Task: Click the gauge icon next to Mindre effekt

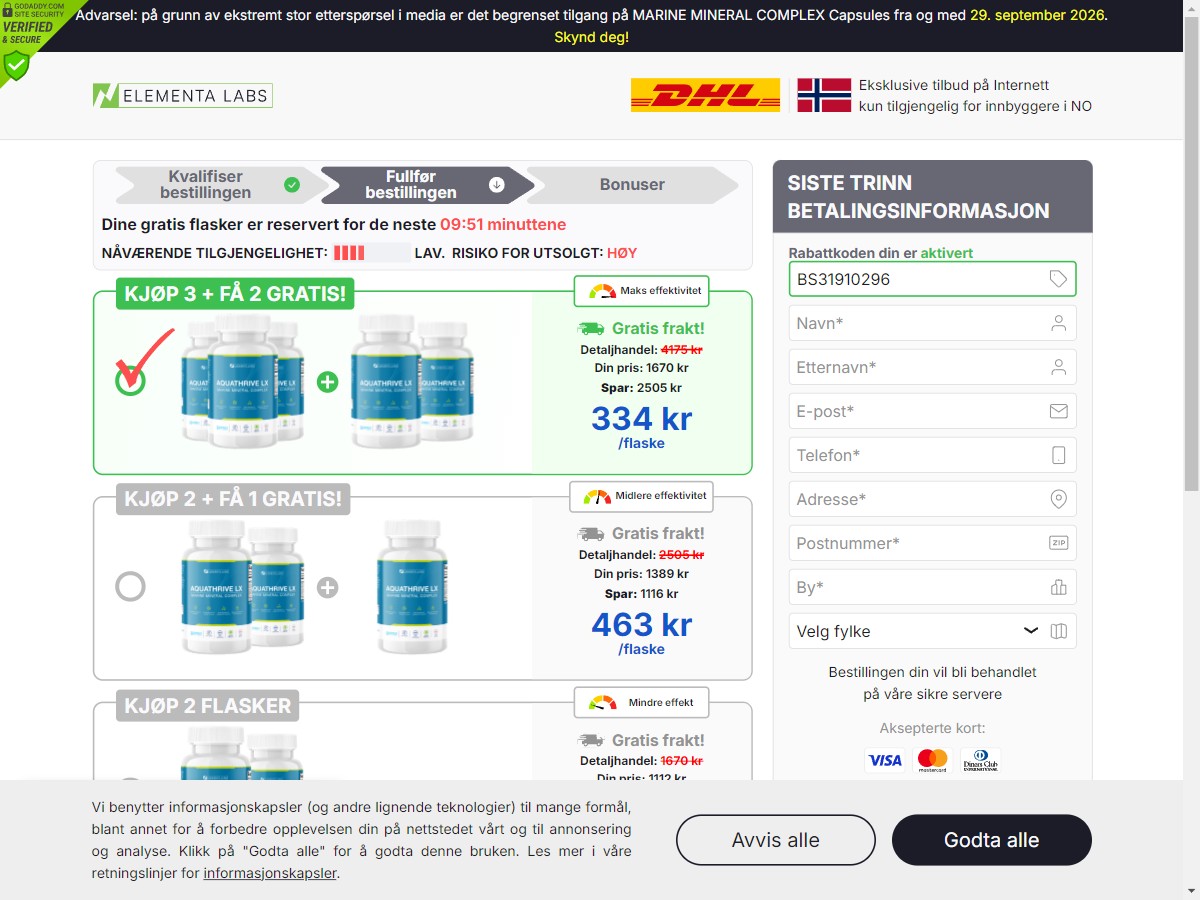Action: point(603,703)
